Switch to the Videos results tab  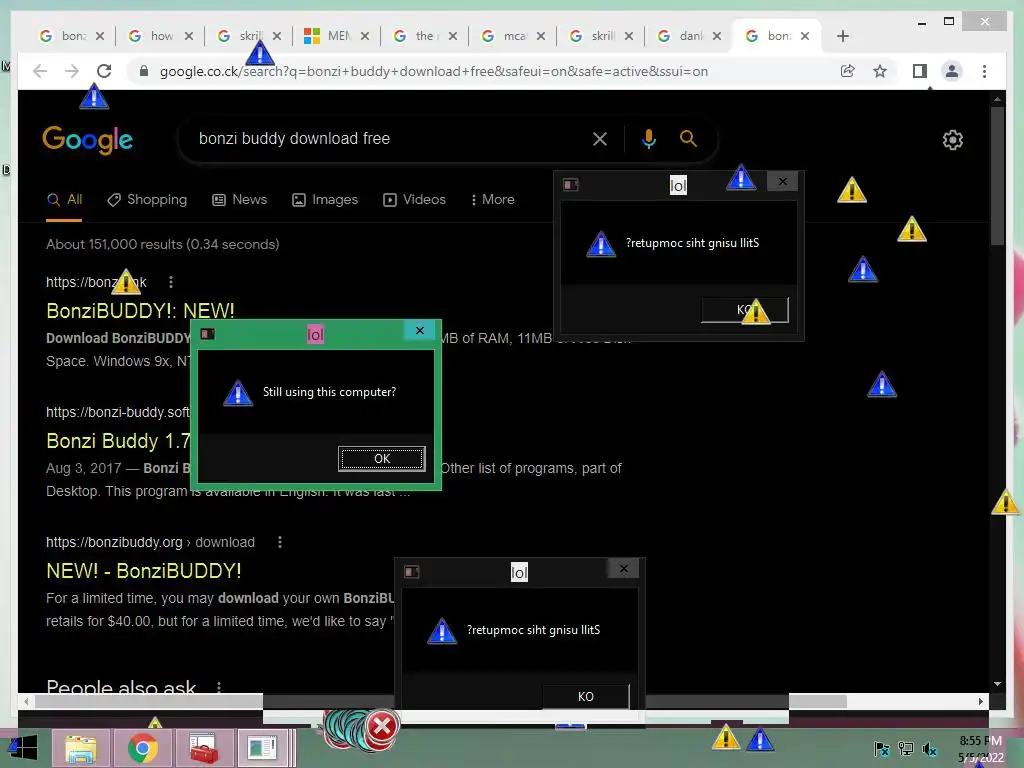click(414, 200)
